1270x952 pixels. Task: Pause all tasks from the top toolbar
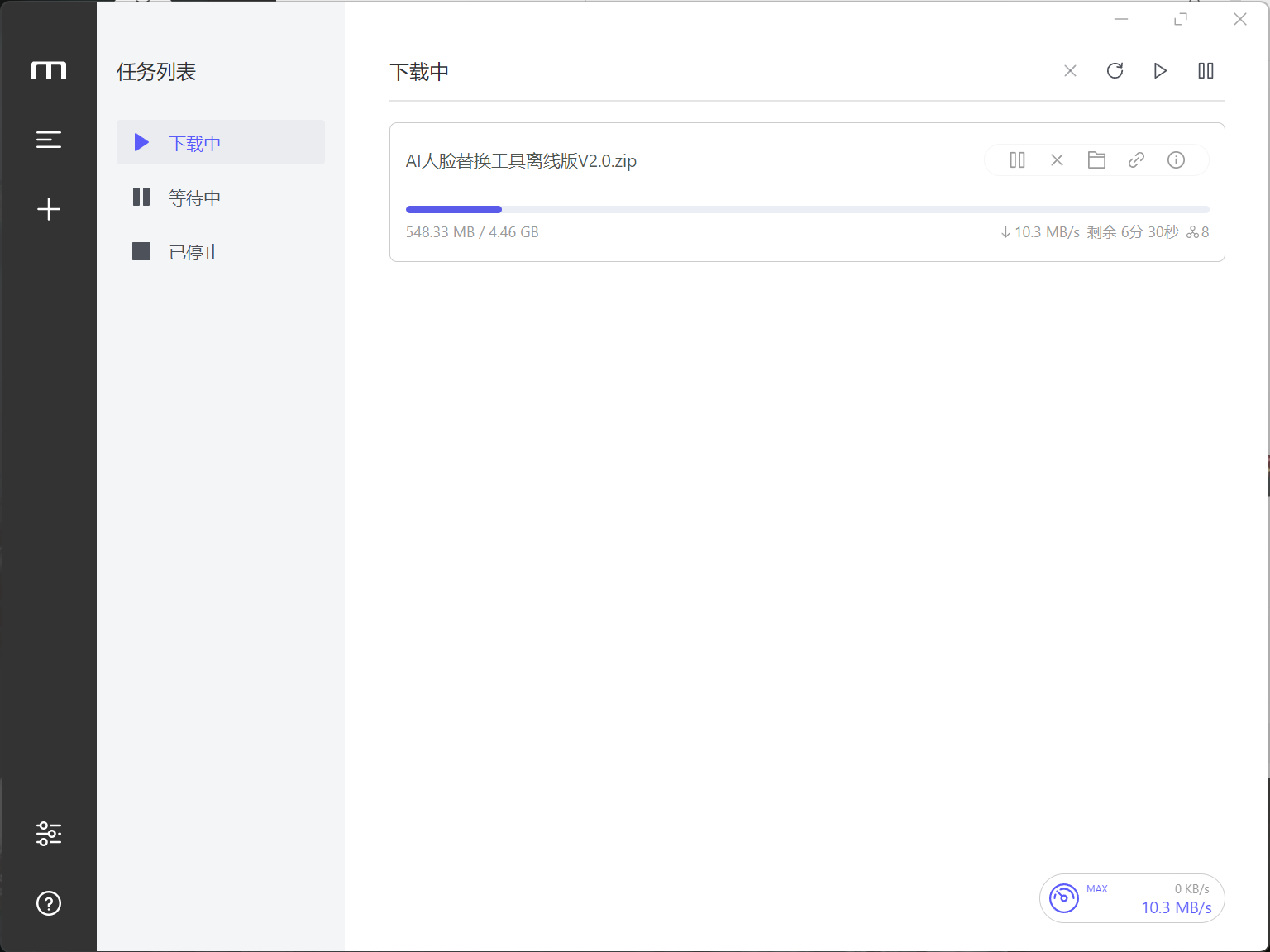click(1206, 71)
